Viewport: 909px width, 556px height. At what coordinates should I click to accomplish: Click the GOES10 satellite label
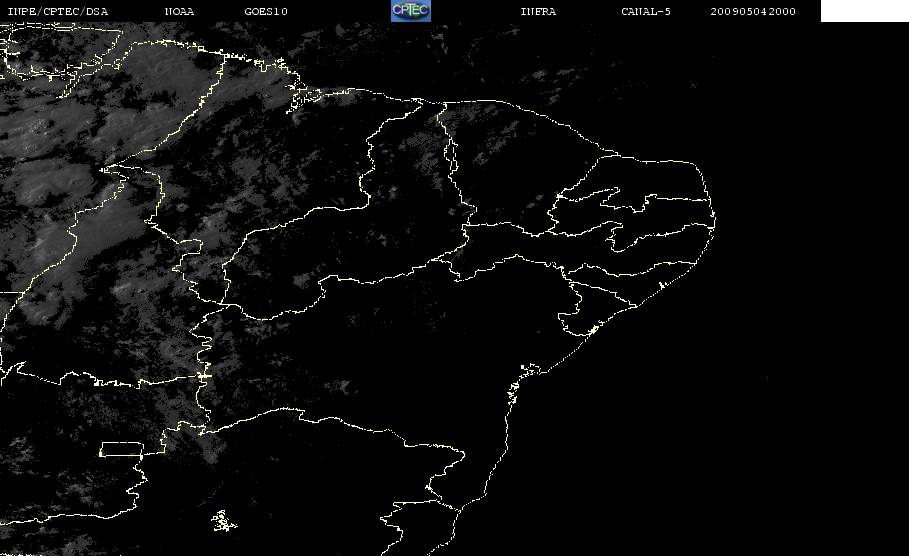[266, 11]
